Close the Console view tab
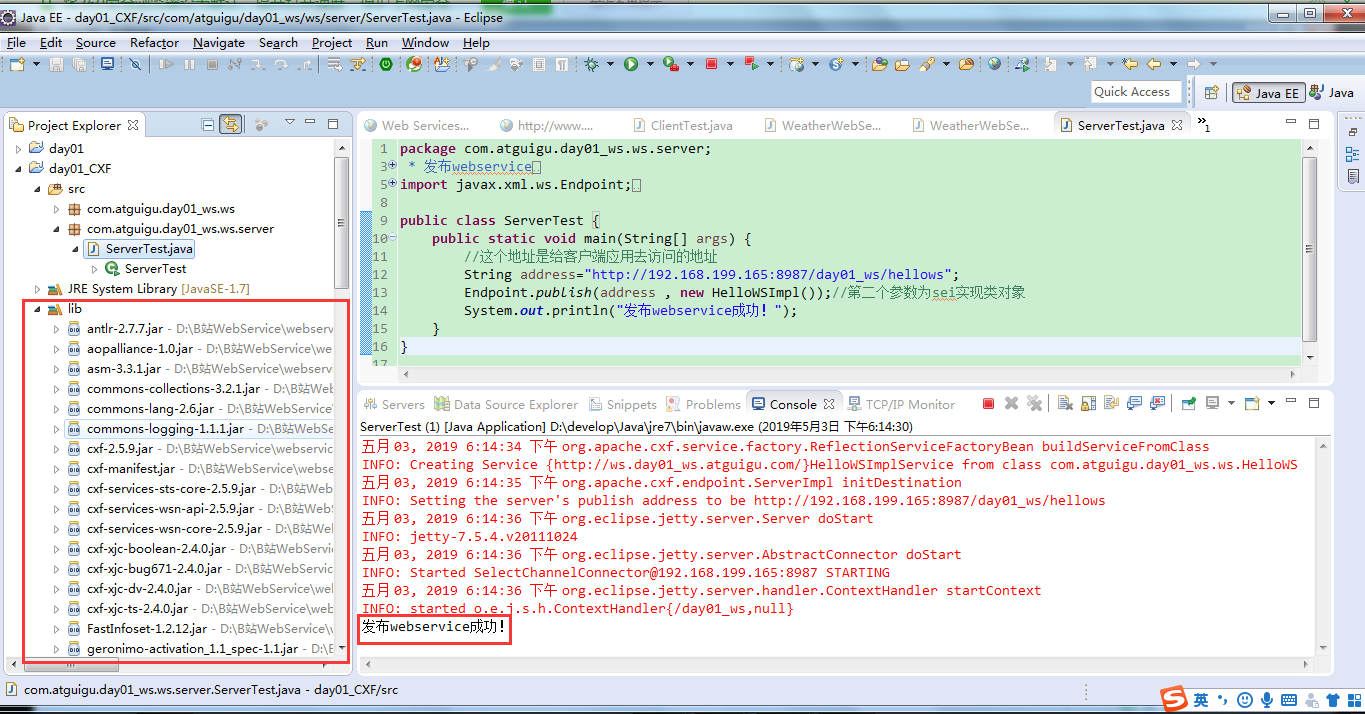 [828, 404]
